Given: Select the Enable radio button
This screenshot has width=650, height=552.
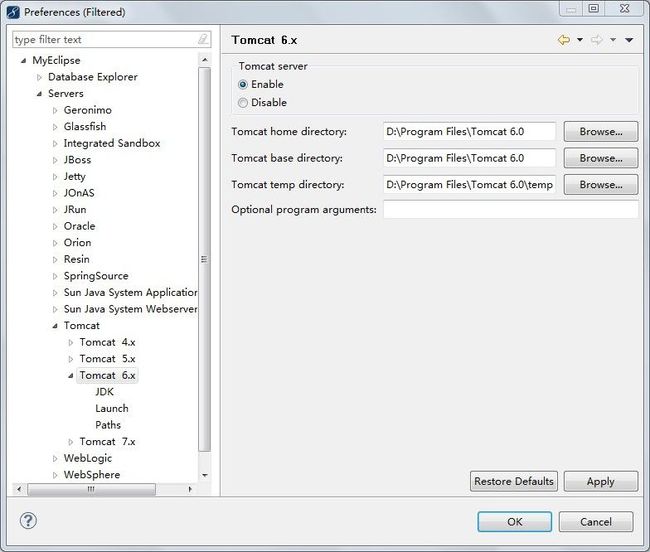Looking at the screenshot, I should (x=243, y=85).
